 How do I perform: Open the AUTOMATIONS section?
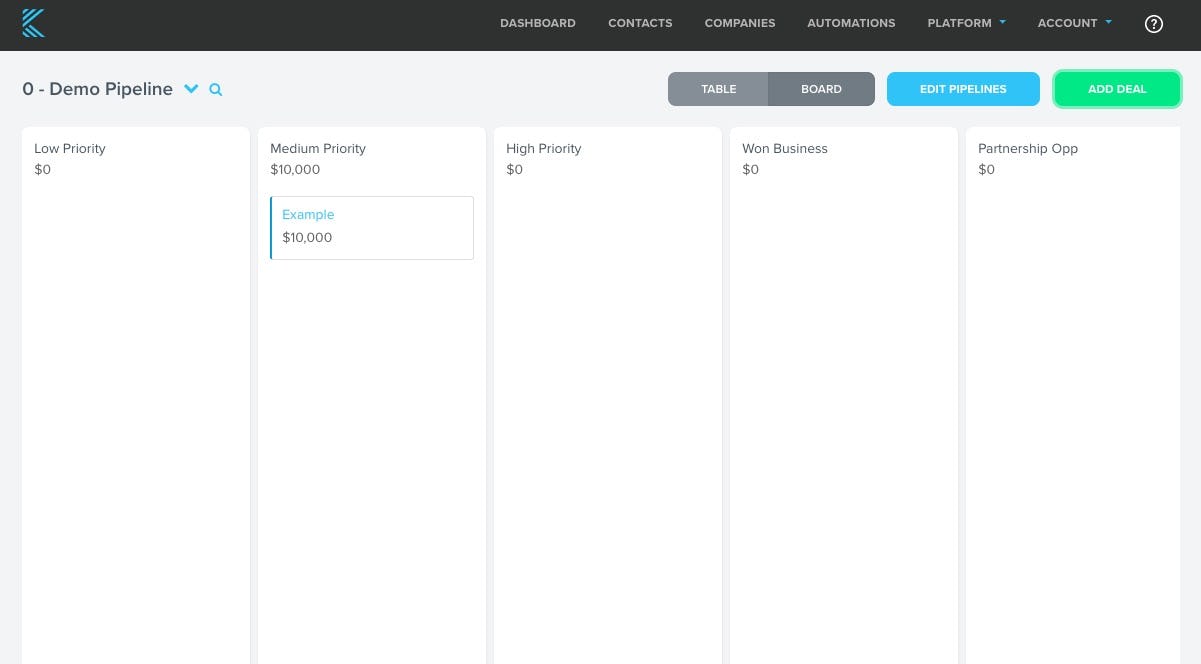click(x=851, y=23)
